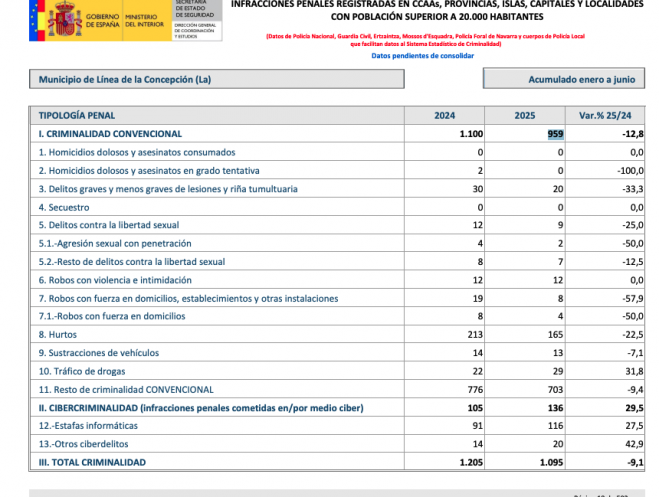This screenshot has height=497, width=659.
Task: Click the 'TIPOLOGÍA PENAL' column header
Action: click(77, 116)
